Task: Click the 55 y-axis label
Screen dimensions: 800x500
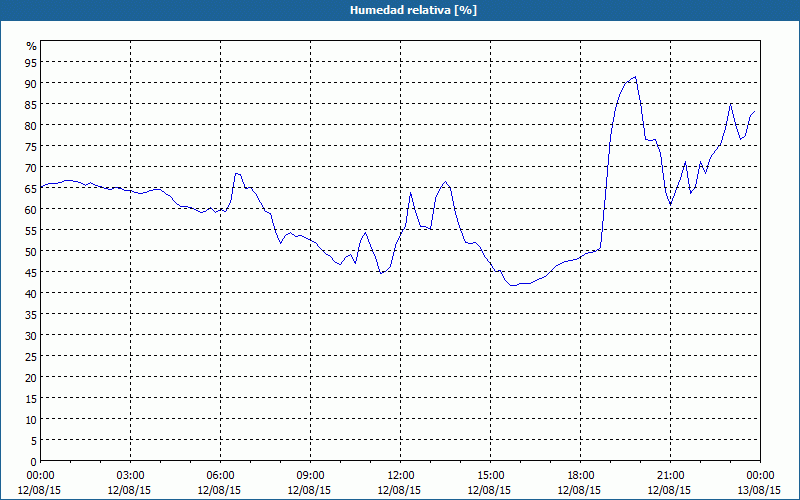Action: pyautogui.click(x=31, y=230)
